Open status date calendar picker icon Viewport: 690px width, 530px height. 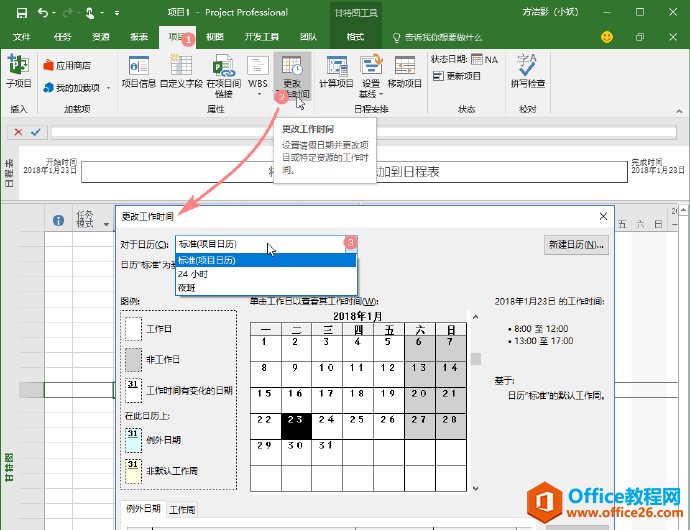tap(477, 59)
